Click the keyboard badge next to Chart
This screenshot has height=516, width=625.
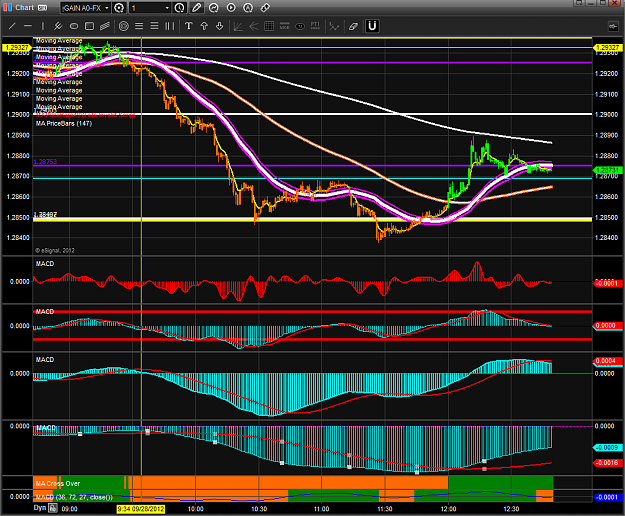(x=42, y=8)
